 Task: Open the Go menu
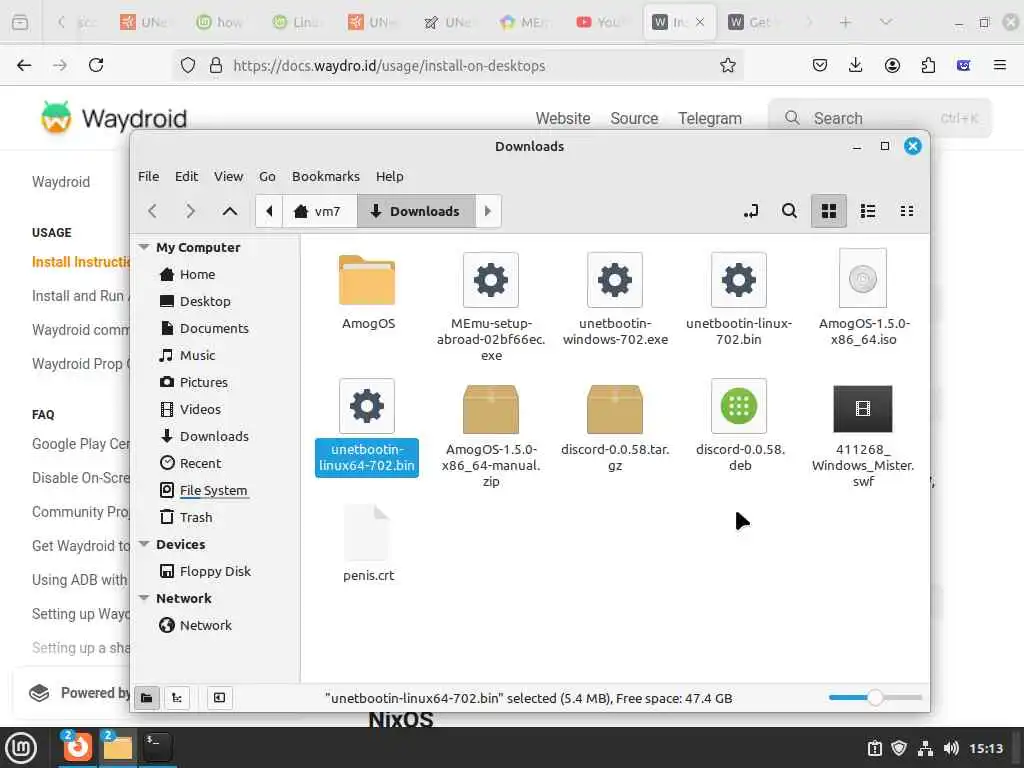tap(267, 176)
